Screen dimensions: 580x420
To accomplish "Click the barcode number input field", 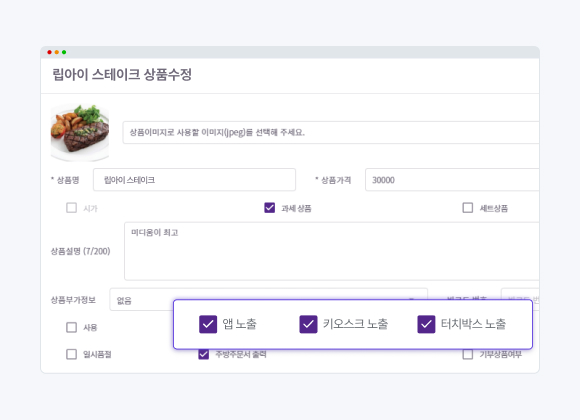I will (x=520, y=294).
